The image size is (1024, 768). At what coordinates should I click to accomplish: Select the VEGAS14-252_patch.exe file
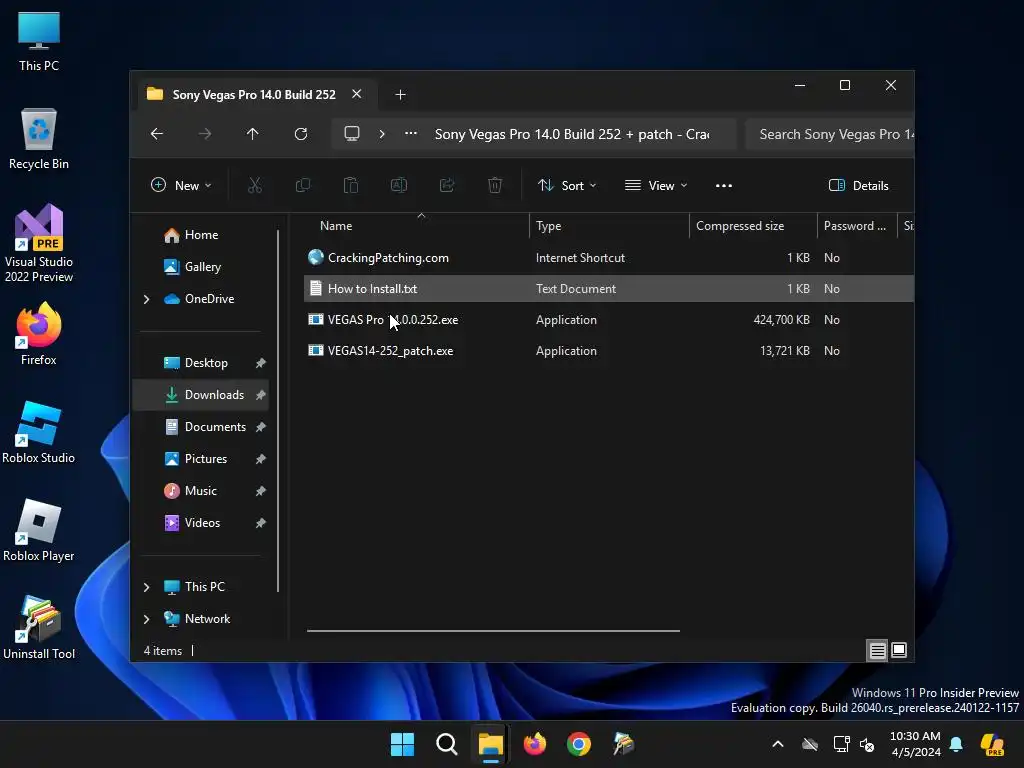click(x=390, y=351)
